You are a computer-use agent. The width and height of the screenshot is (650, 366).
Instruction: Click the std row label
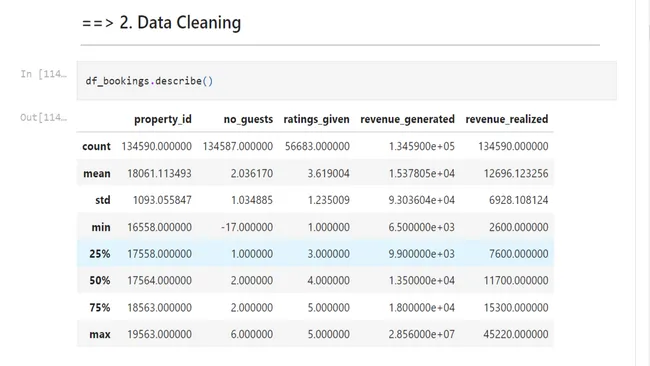click(x=102, y=200)
